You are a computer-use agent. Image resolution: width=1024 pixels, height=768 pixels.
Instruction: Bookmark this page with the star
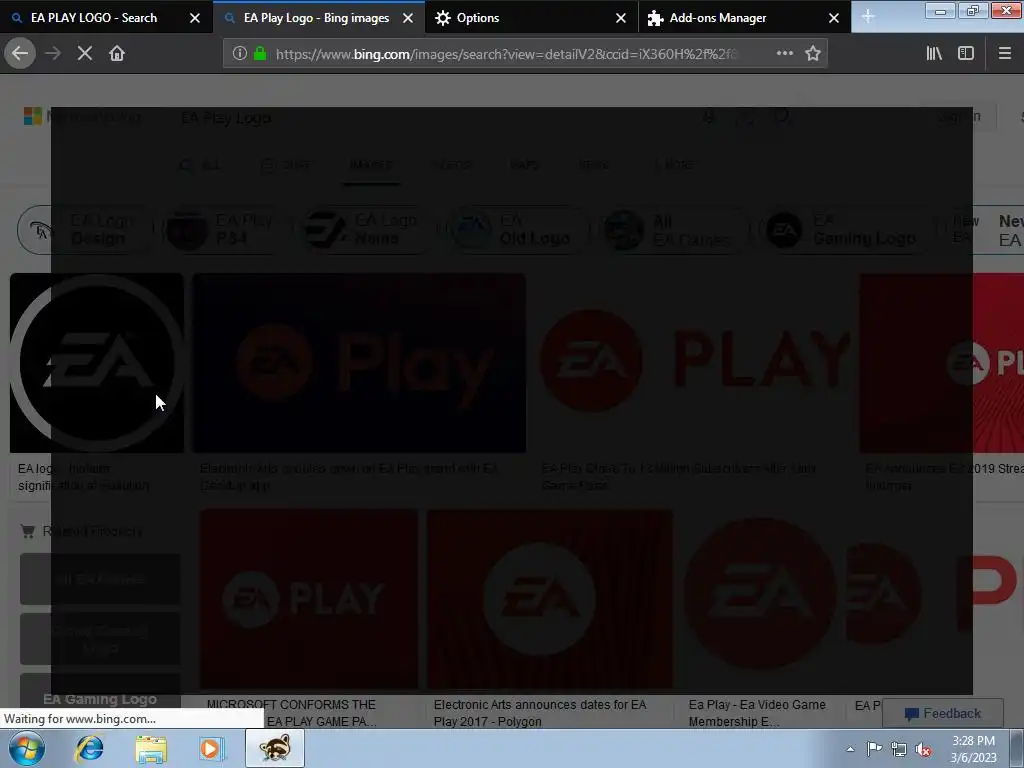(812, 54)
